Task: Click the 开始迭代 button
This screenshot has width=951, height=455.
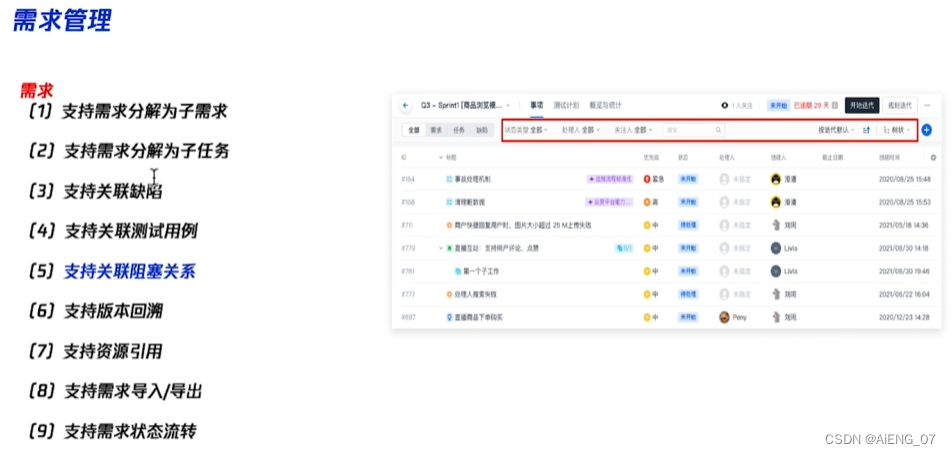Action: 862,105
